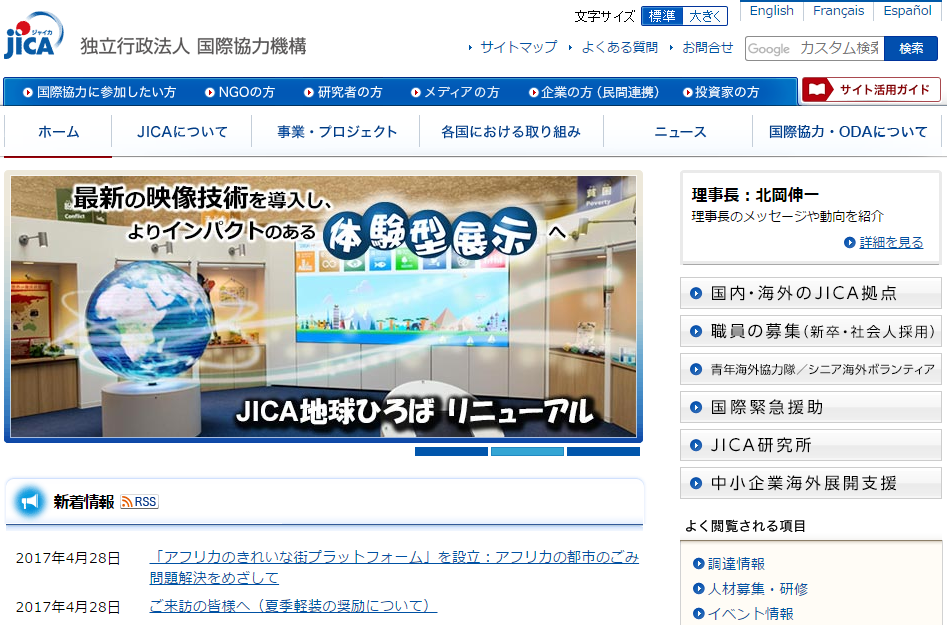Click arrow icon next to 調達情報
The height and width of the screenshot is (625, 947).
pyautogui.click(x=699, y=563)
